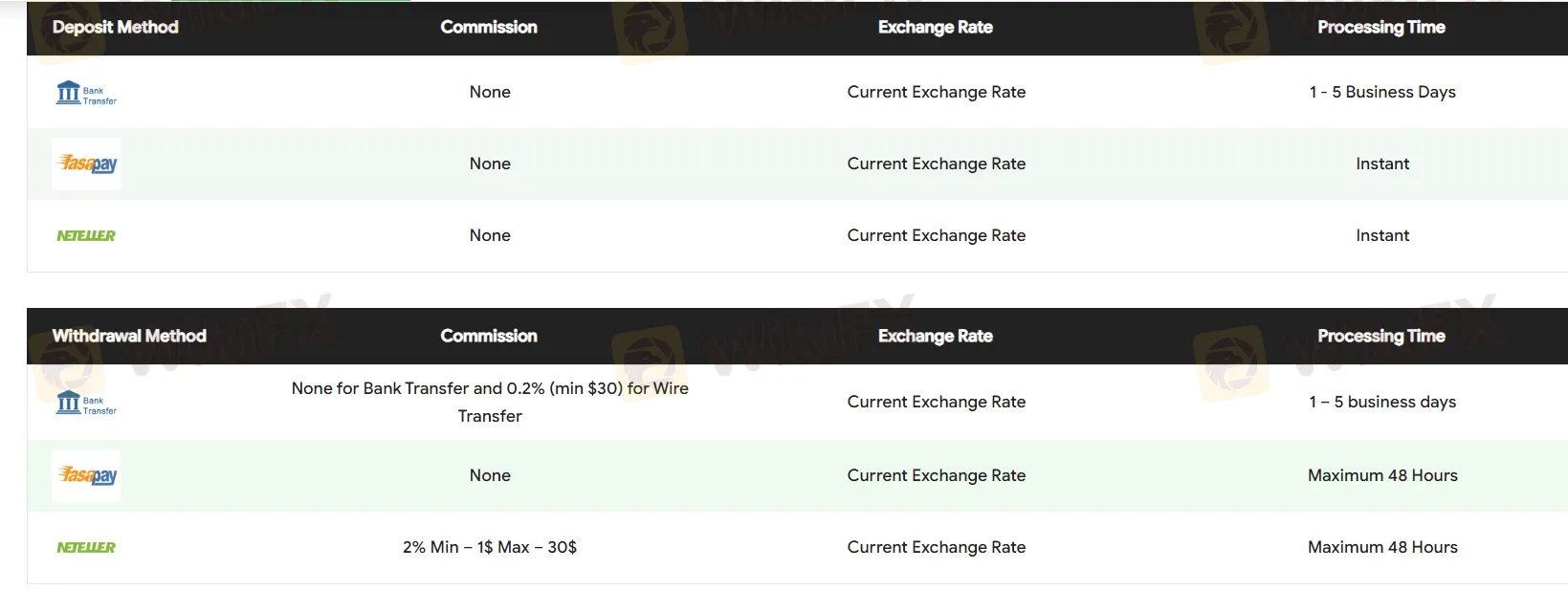Click the FasaPay logo in deposit table
This screenshot has width=1568, height=591.
point(87,164)
